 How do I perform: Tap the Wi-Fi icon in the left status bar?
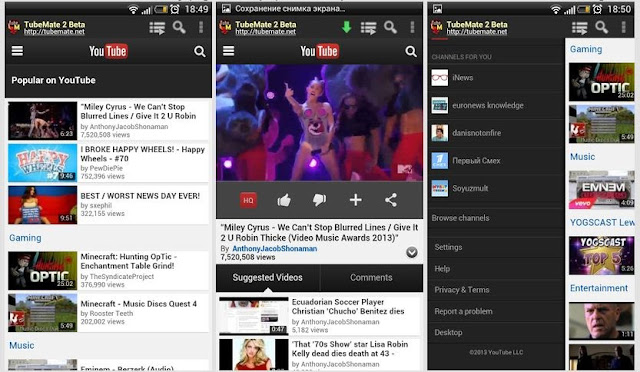tap(133, 9)
